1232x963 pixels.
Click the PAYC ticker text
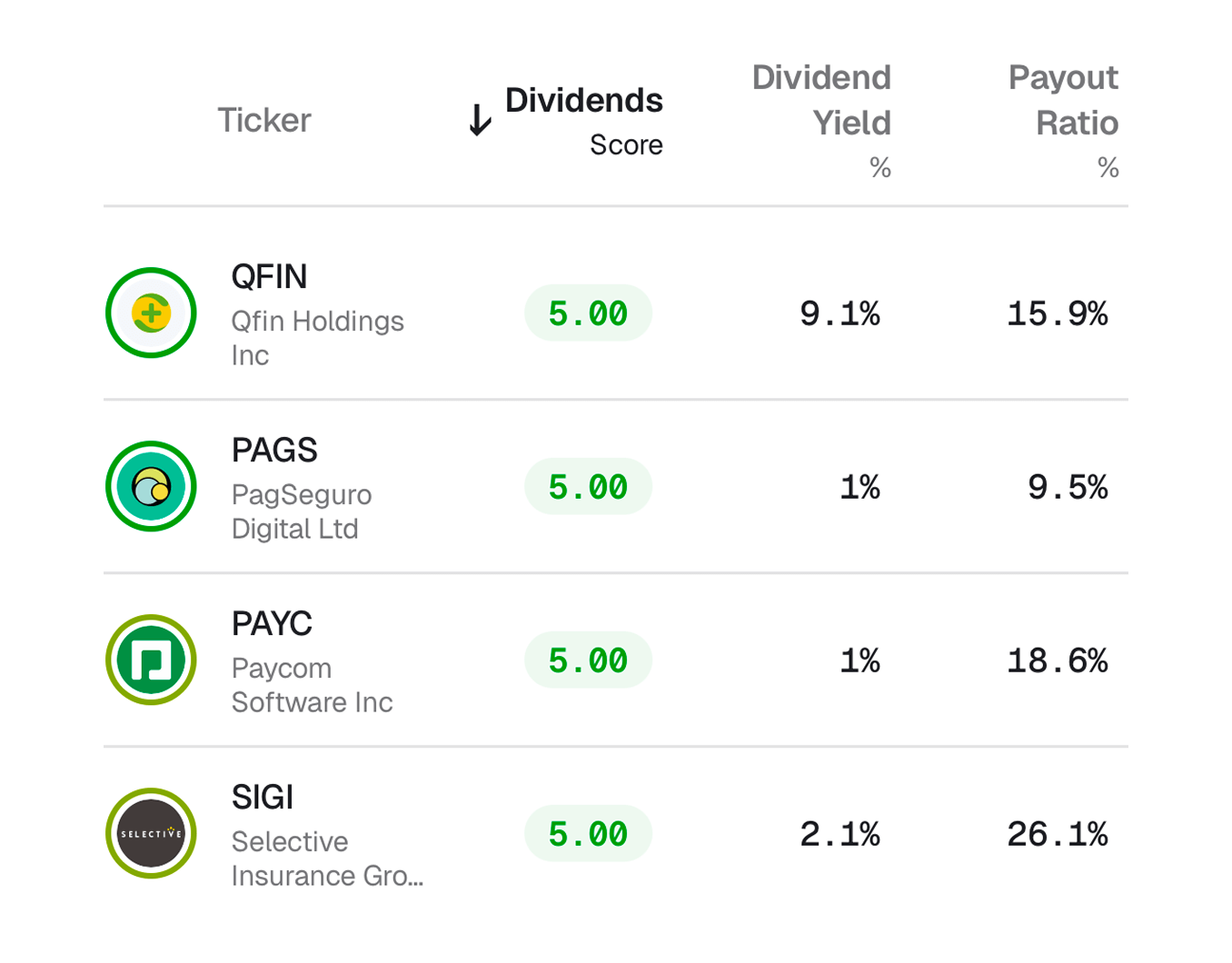[x=271, y=624]
